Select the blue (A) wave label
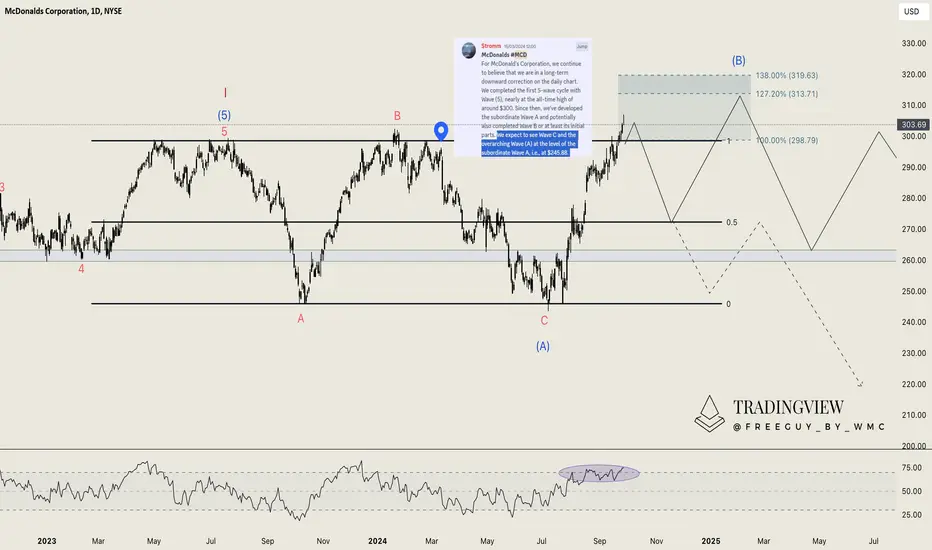 (543, 346)
